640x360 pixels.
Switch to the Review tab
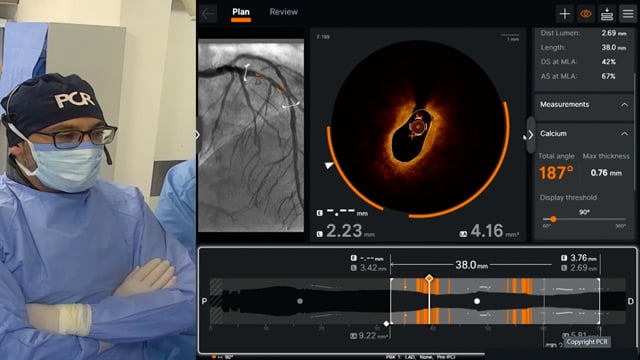(284, 12)
